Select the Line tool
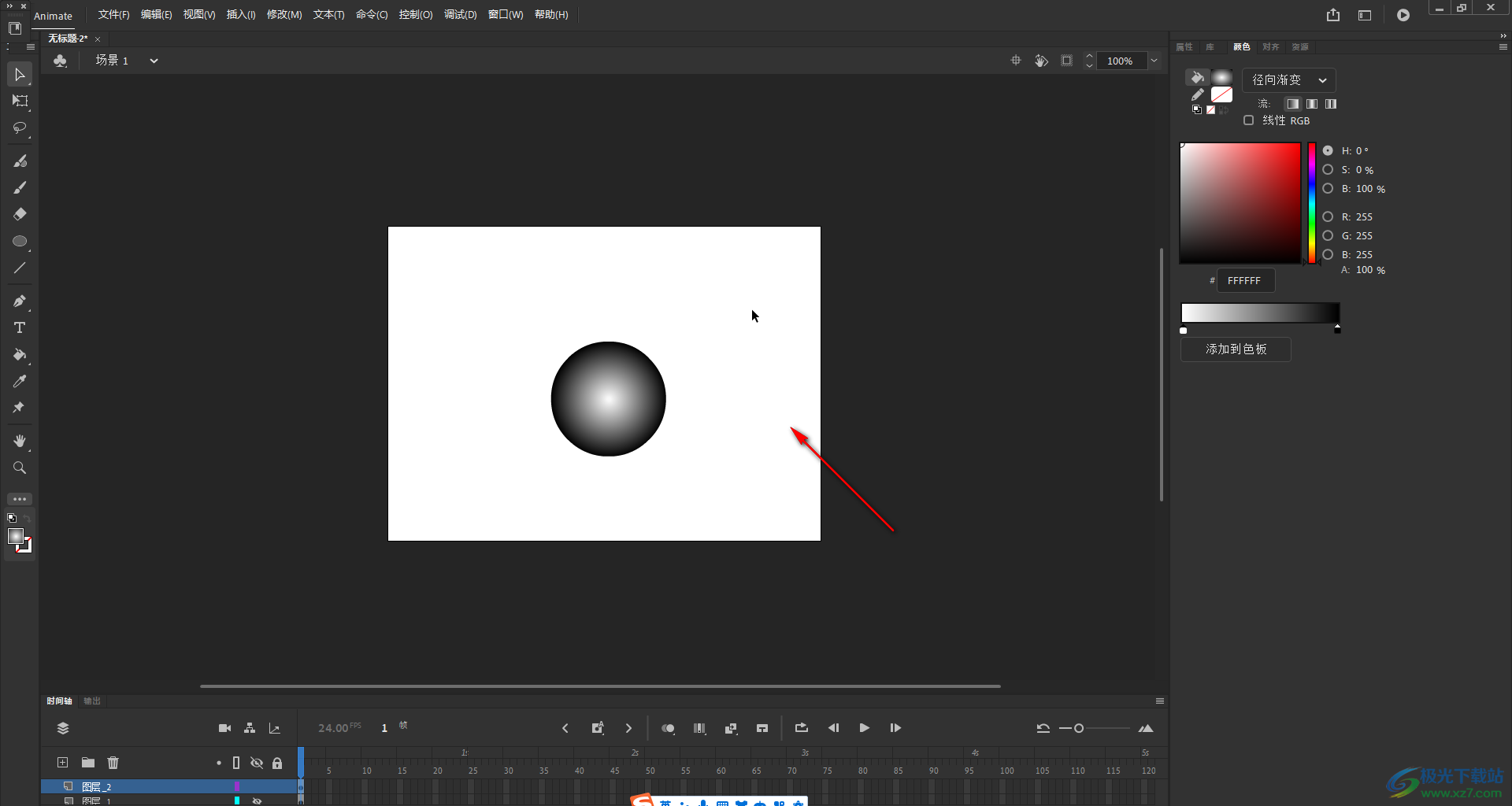Image resolution: width=1512 pixels, height=806 pixels. click(x=20, y=268)
